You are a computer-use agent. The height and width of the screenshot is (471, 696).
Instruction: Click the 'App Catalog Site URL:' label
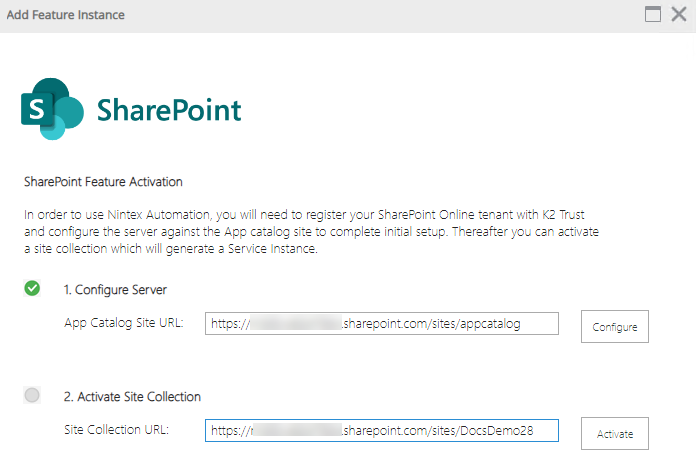[x=123, y=323]
